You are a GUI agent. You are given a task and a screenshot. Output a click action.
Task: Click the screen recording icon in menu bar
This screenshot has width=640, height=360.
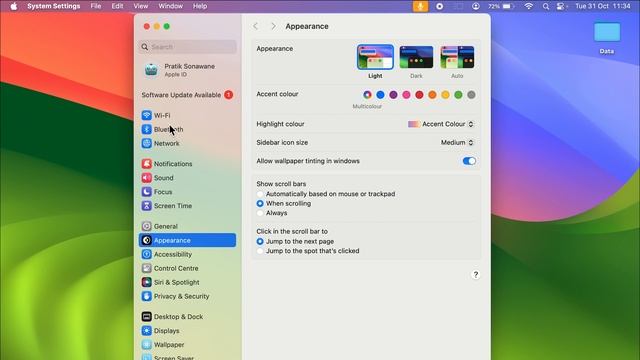(440, 6)
